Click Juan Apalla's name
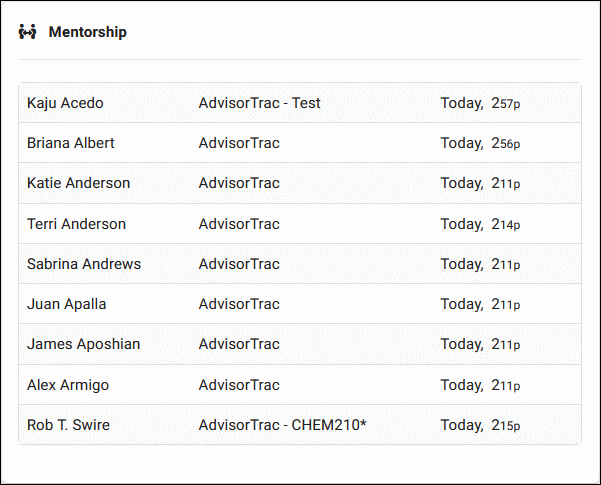 [66, 304]
